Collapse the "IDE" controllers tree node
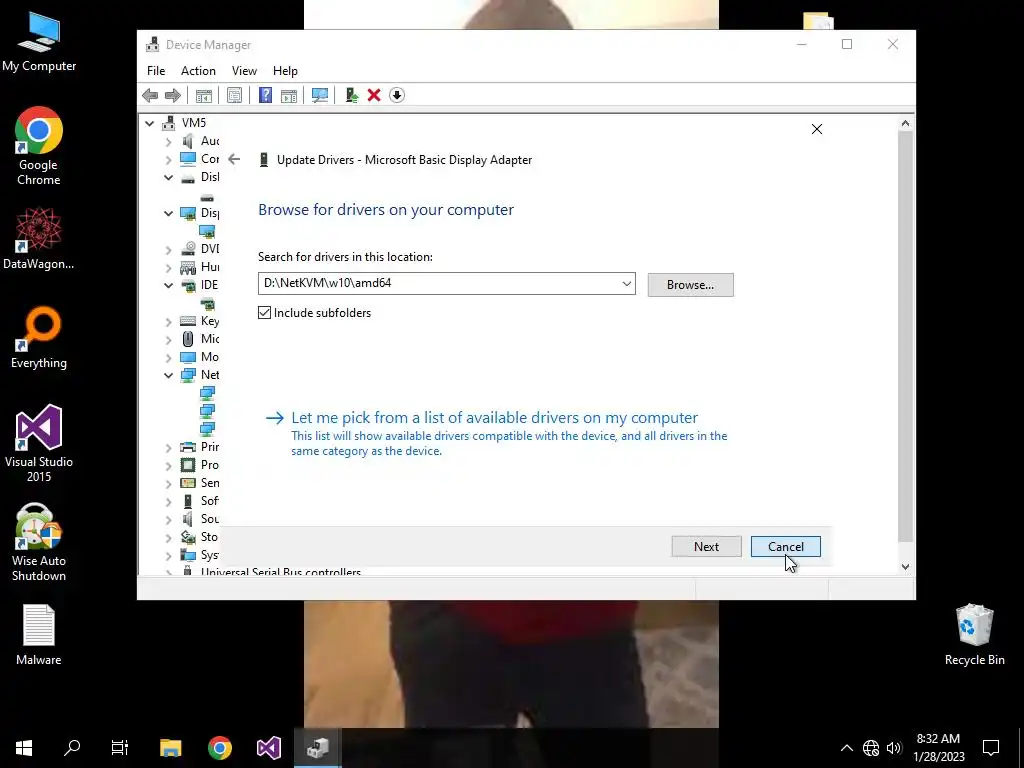Screen dimensions: 1024x768 point(168,285)
